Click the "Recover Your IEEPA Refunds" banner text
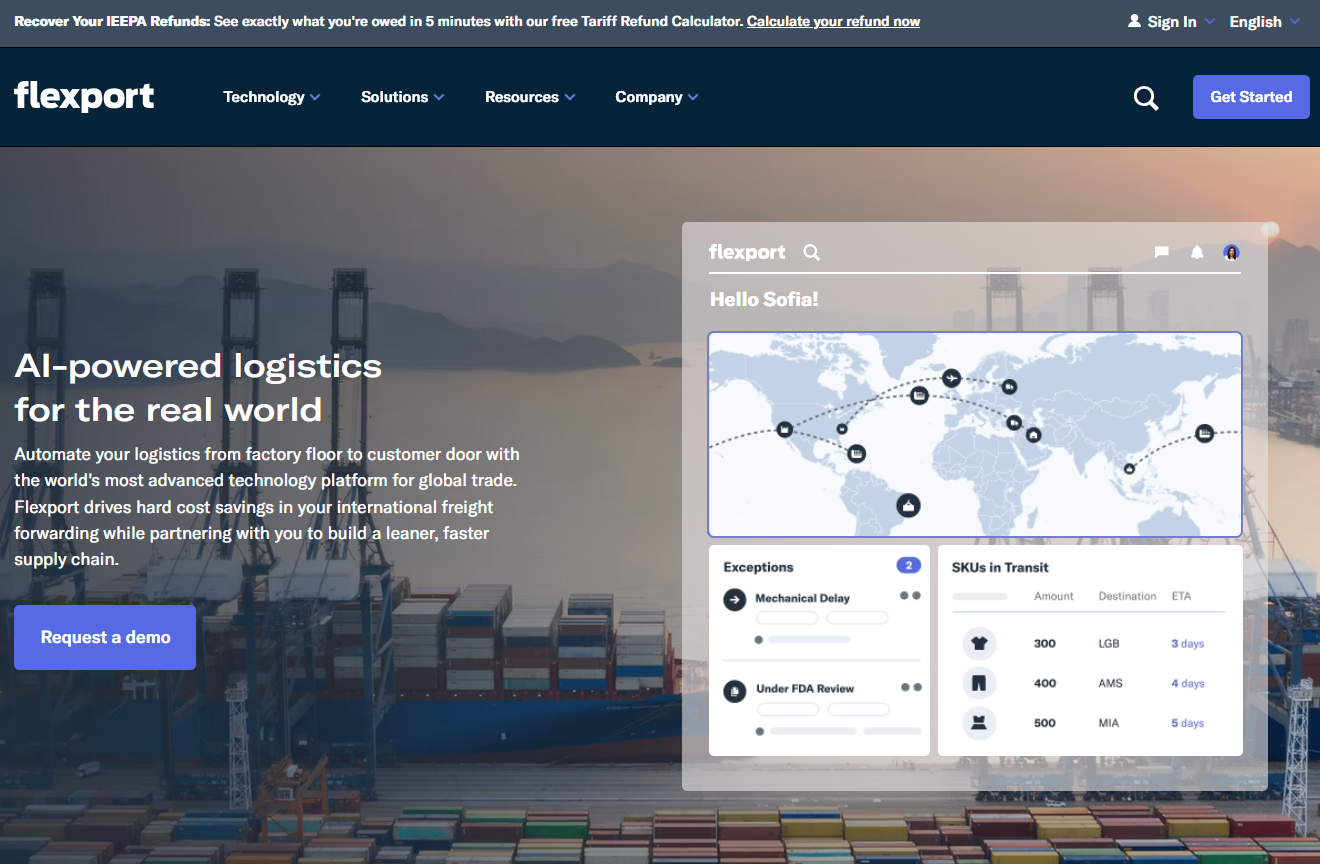The width and height of the screenshot is (1320, 864). click(x=112, y=21)
